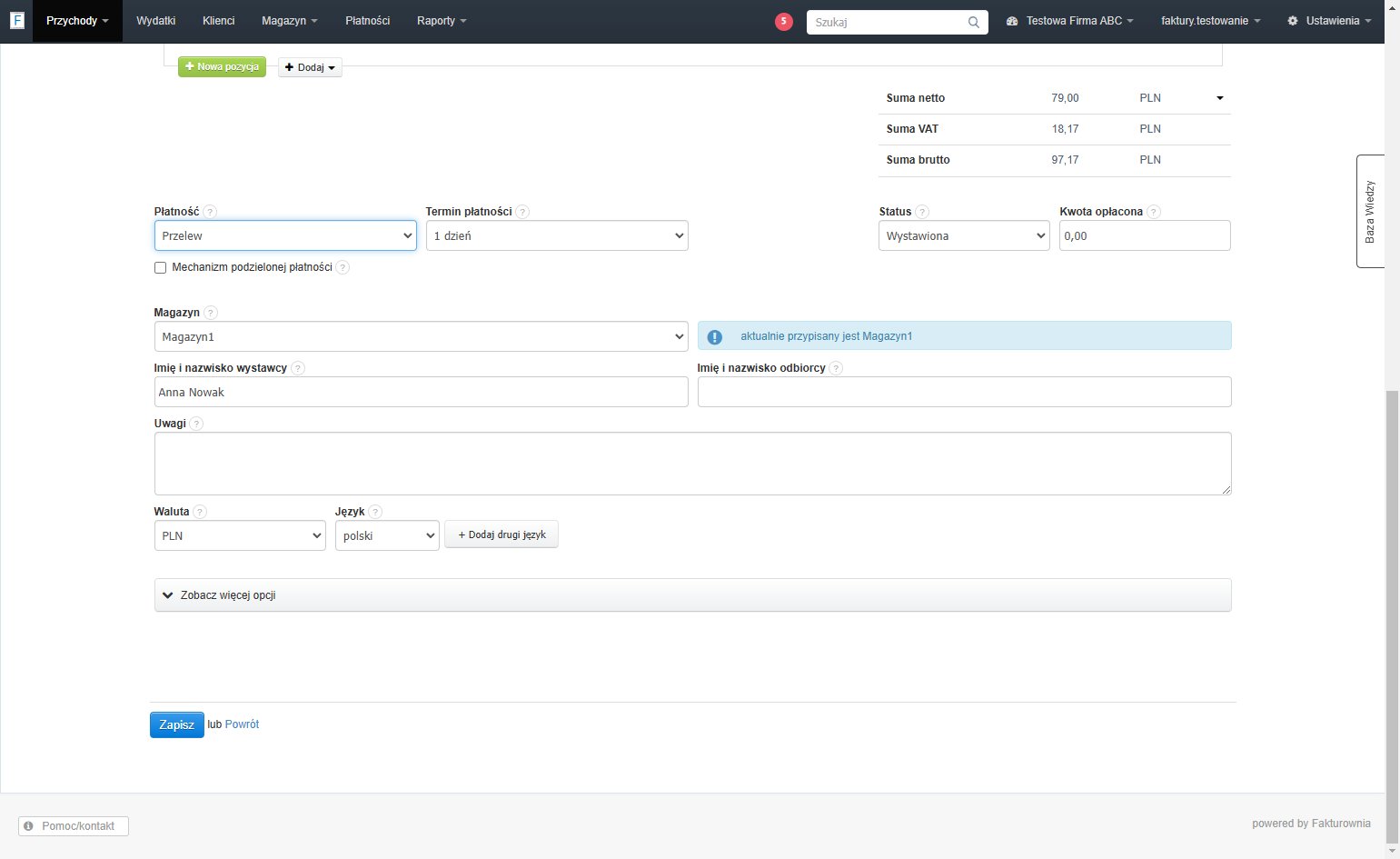Open the Status dropdown showing Wystawiona

click(x=964, y=235)
